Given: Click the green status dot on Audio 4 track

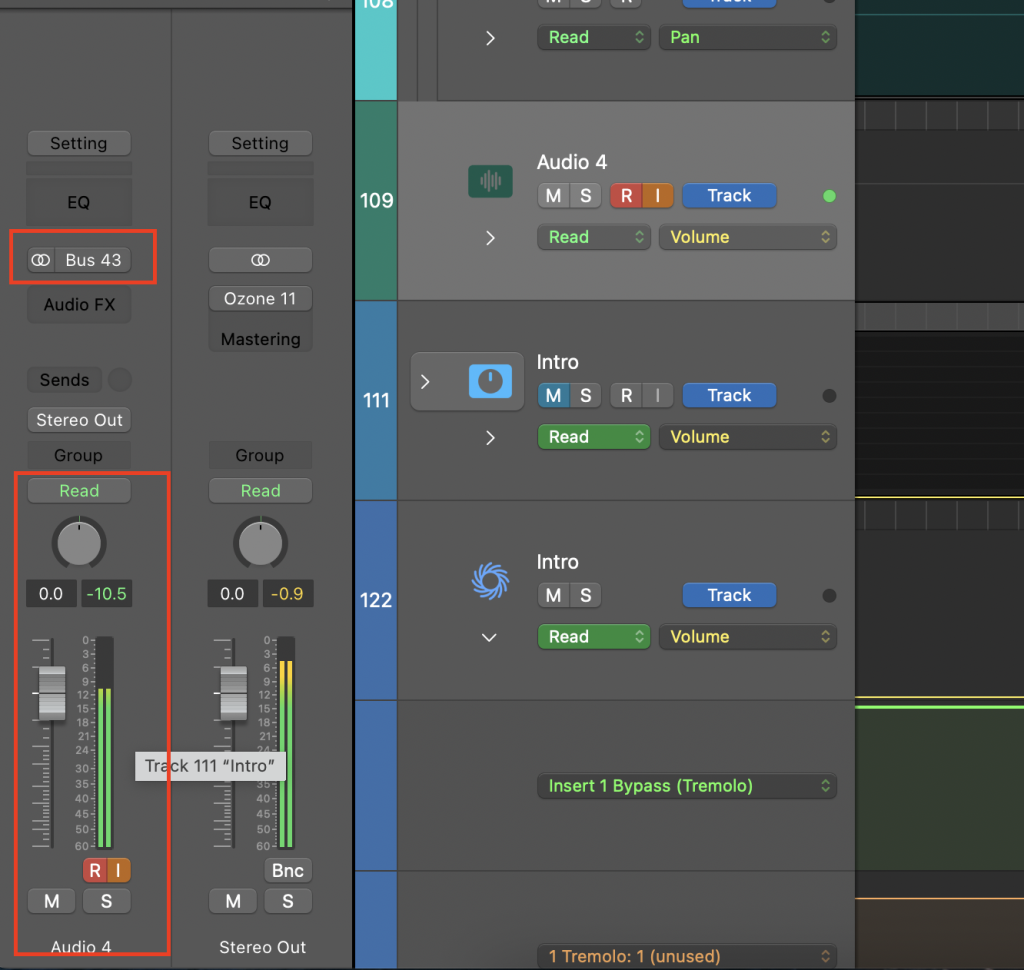Looking at the screenshot, I should [x=829, y=196].
